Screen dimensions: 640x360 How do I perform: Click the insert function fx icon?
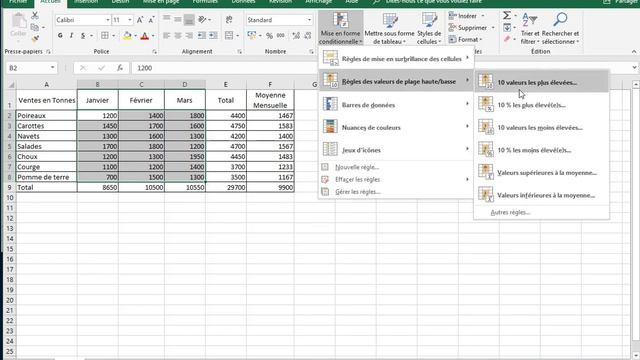[120, 68]
